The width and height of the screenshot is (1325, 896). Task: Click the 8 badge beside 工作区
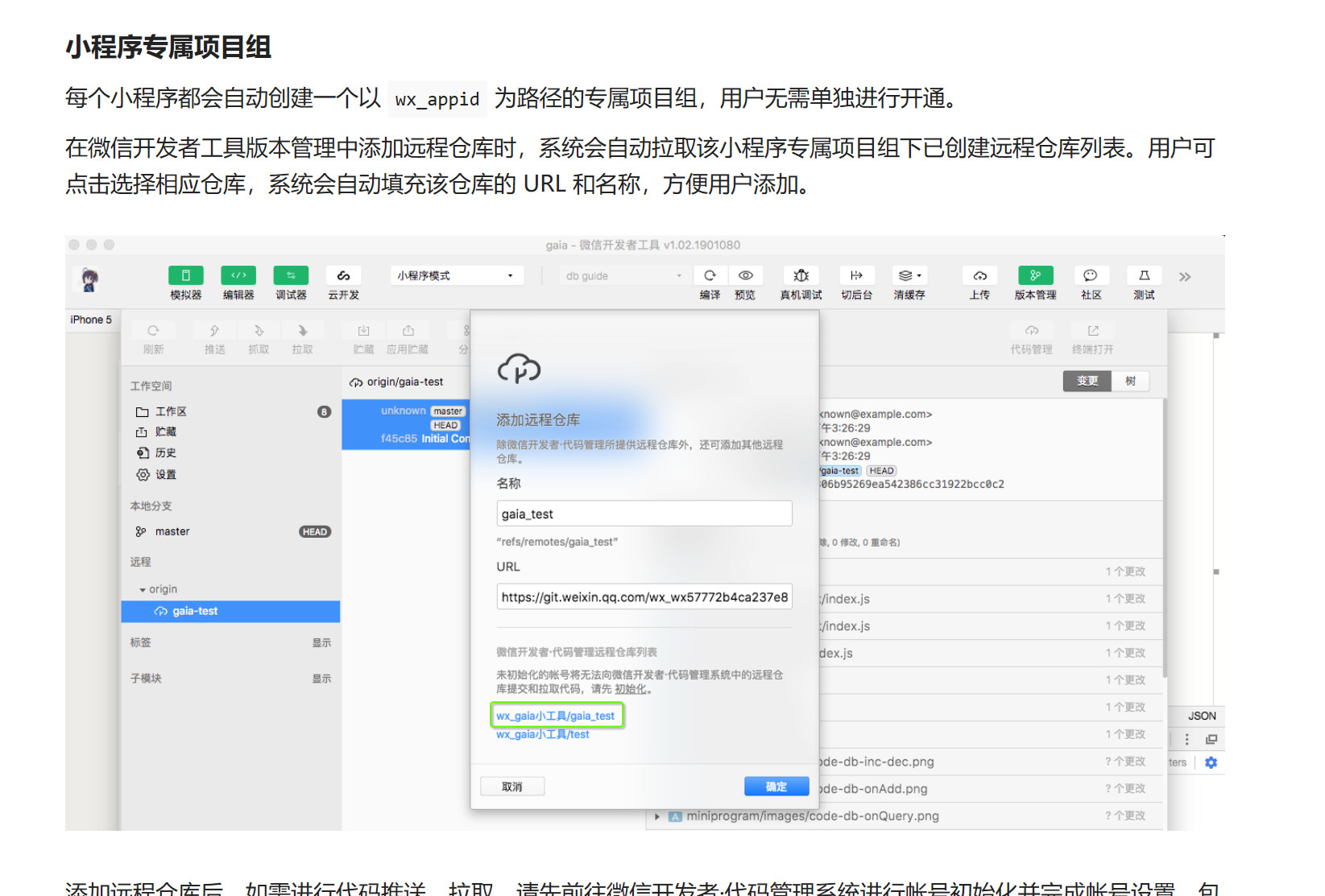[x=324, y=412]
